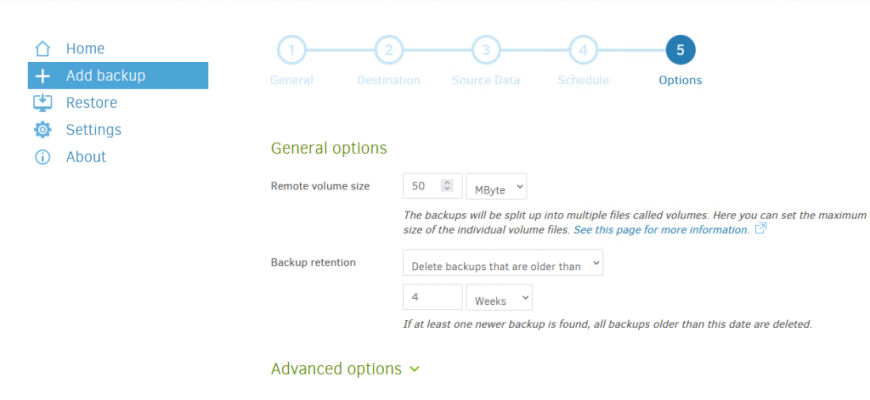Jump to step 3 Source Data

[485, 49]
